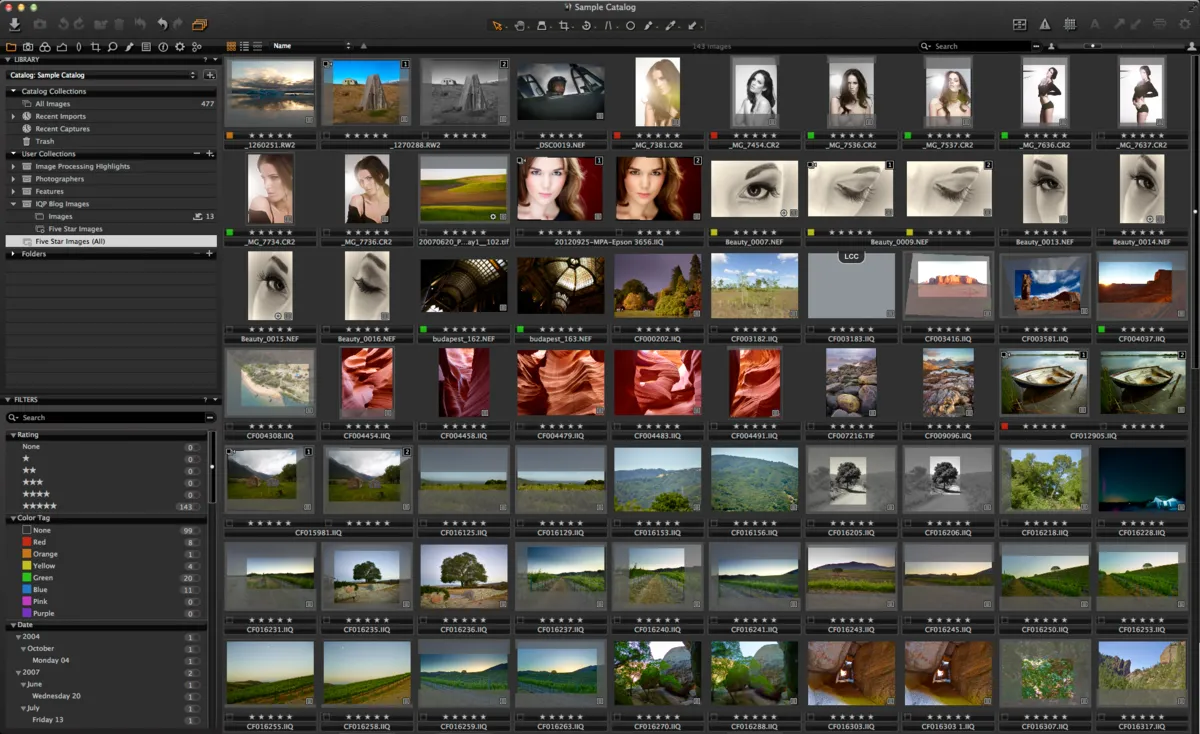Click the plus button to add a user collection
The image size is (1200, 734).
pyautogui.click(x=209, y=154)
